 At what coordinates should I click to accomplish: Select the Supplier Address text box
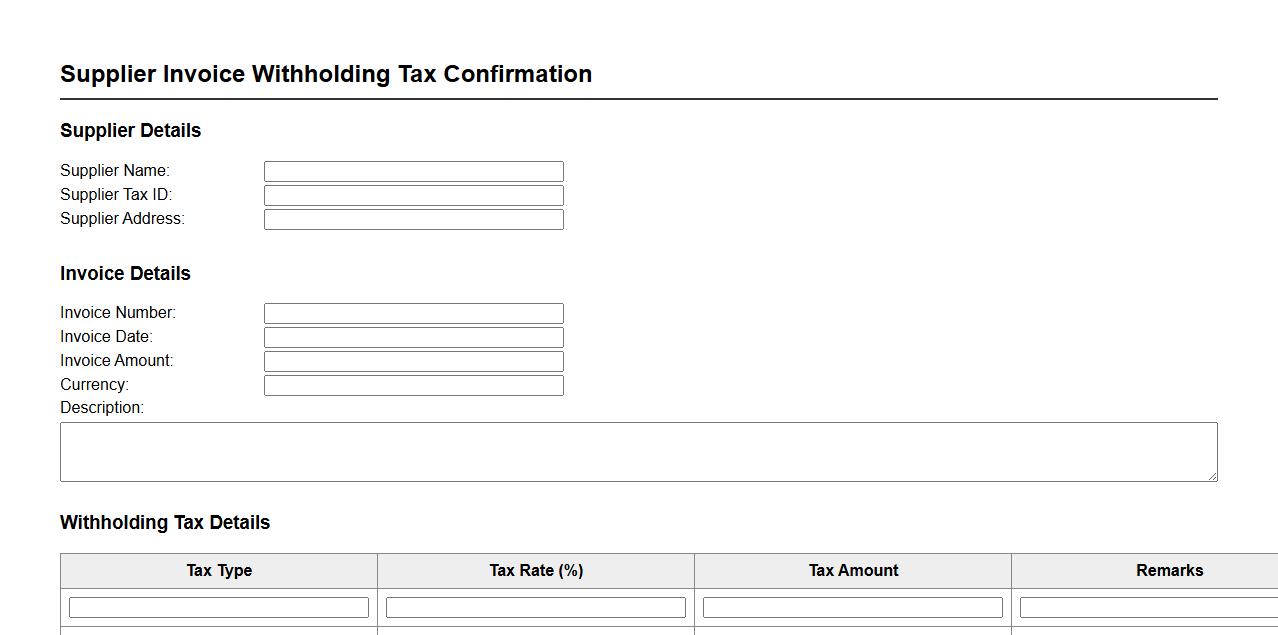(413, 219)
